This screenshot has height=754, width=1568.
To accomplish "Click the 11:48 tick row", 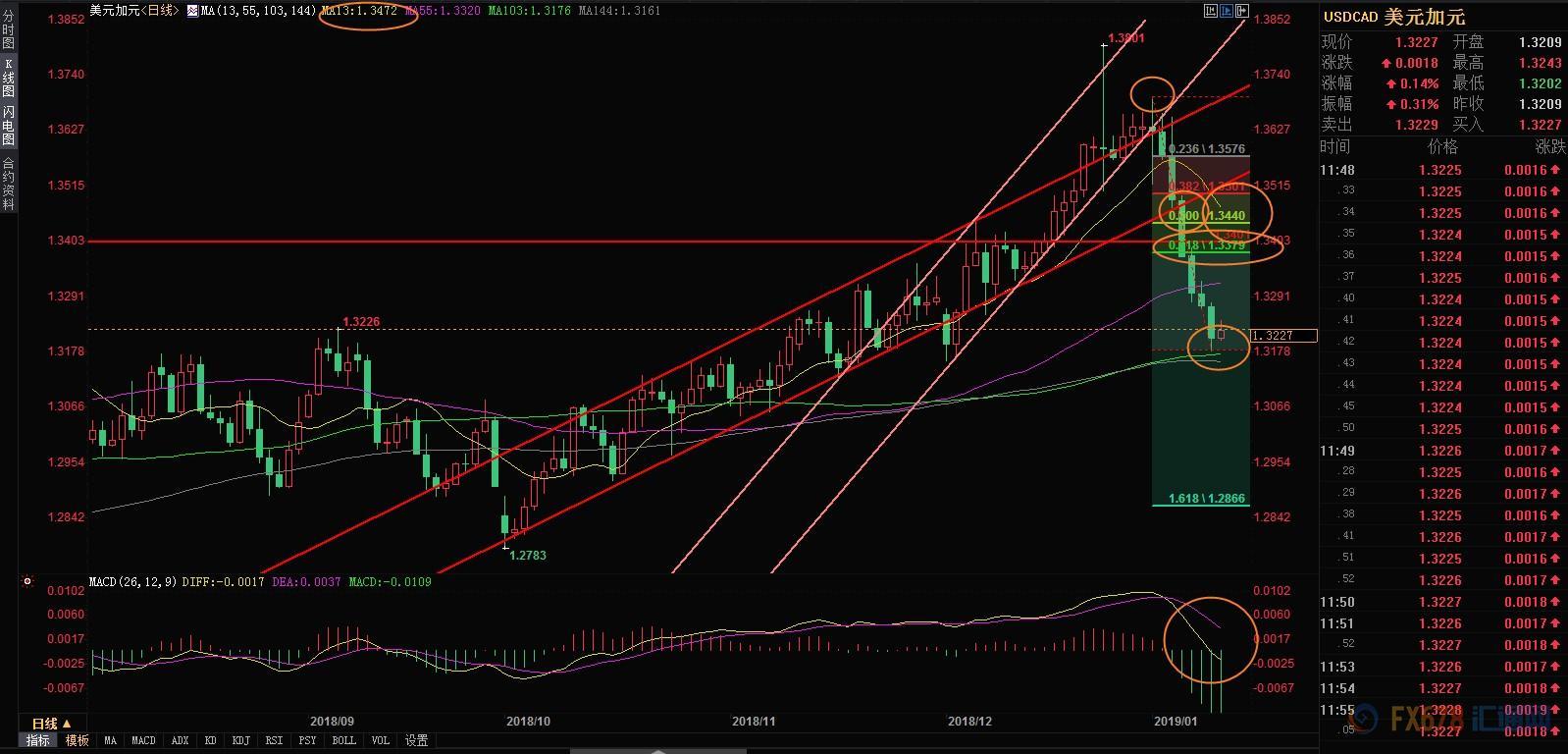I will 1442,170.
